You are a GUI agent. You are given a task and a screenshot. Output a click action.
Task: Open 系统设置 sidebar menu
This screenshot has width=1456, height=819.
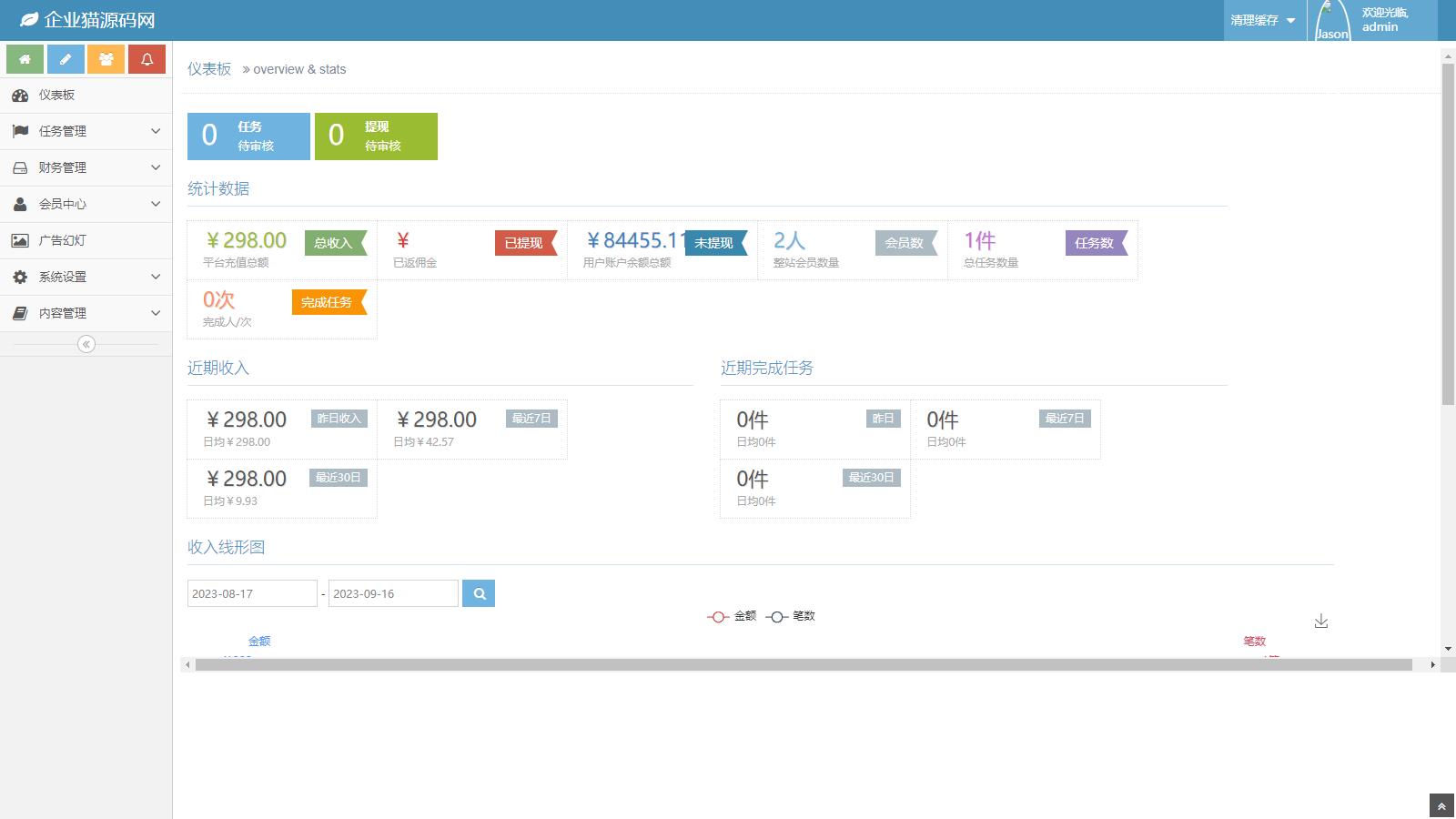tap(86, 278)
